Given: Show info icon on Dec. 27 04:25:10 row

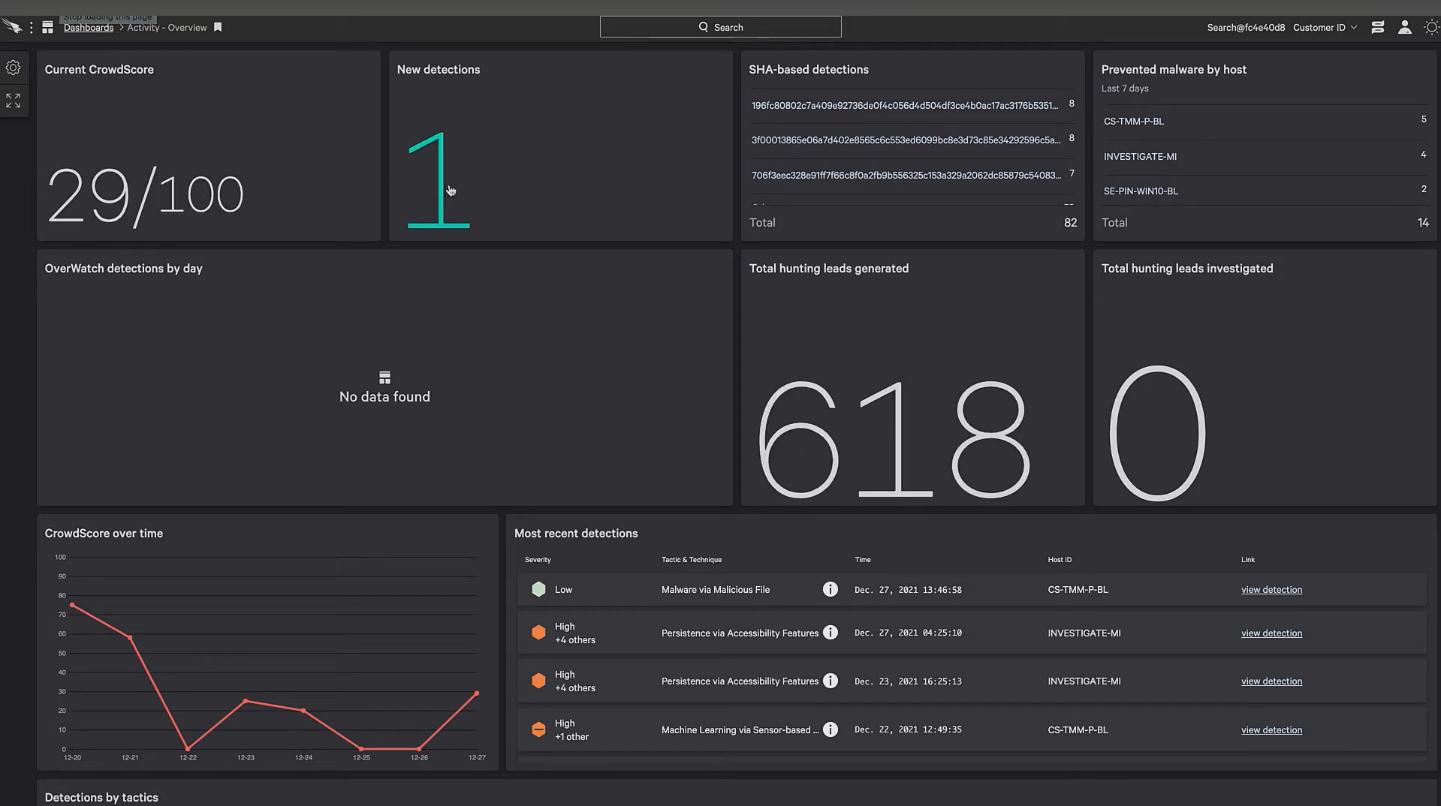Looking at the screenshot, I should tap(830, 633).
